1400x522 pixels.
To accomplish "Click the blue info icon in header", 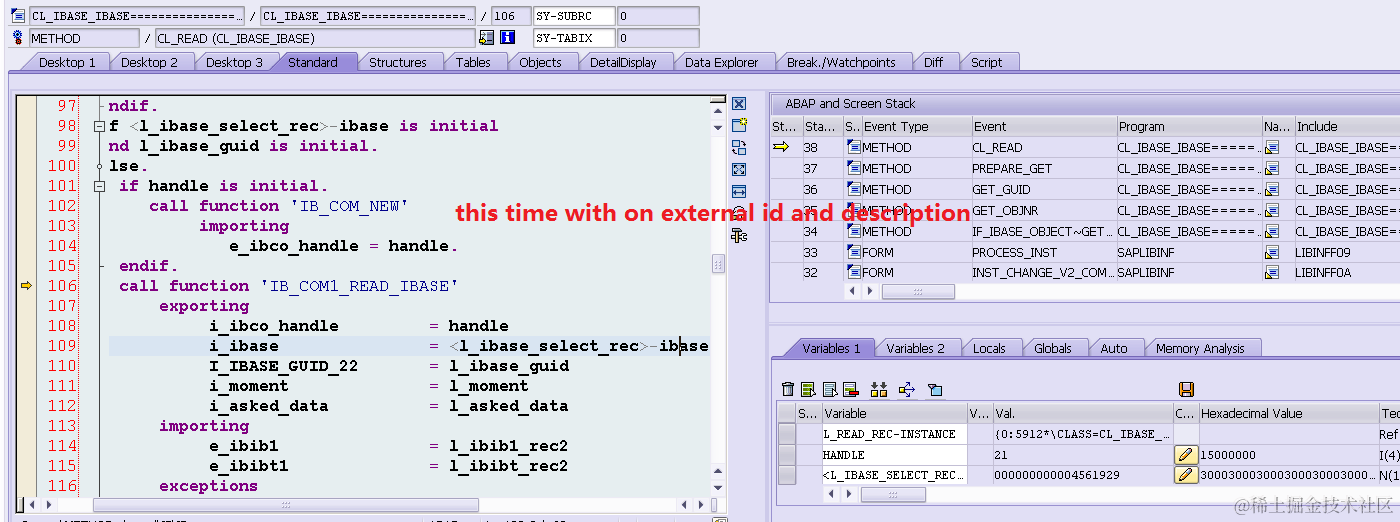I will (507, 38).
